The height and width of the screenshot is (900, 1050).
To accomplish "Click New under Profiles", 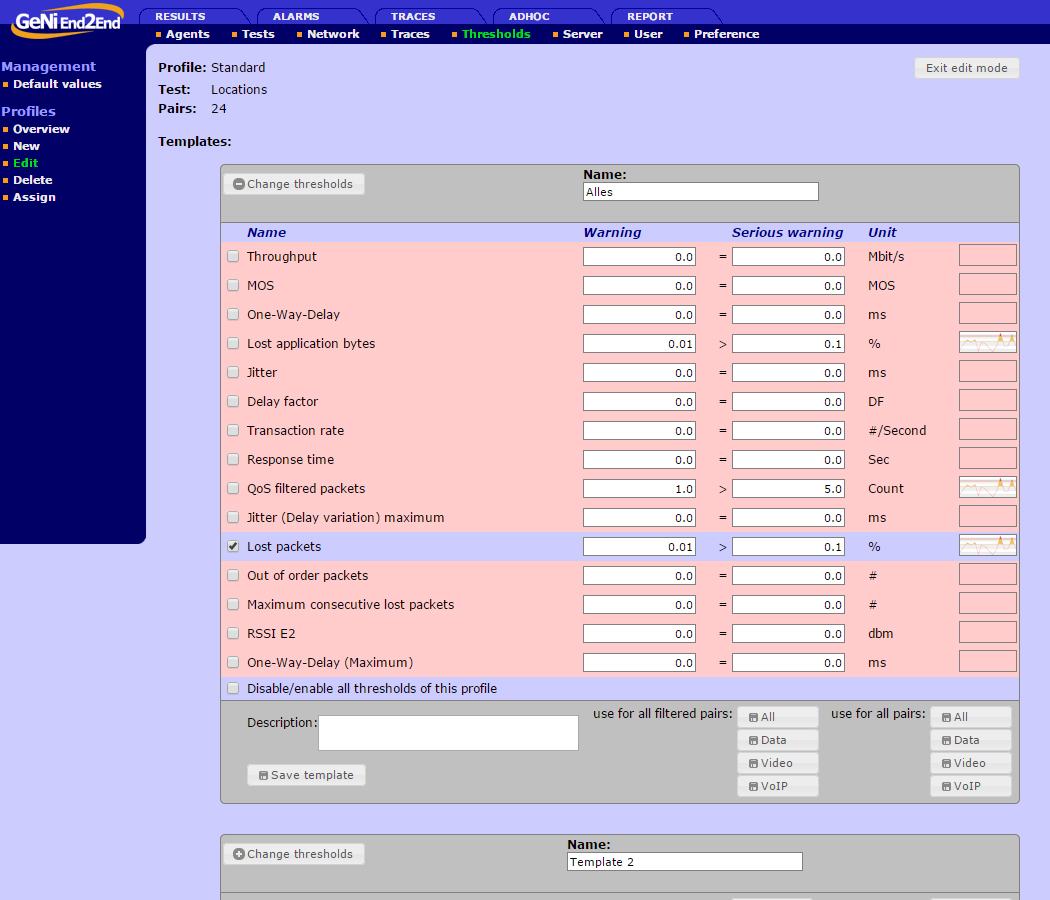I will (26, 146).
